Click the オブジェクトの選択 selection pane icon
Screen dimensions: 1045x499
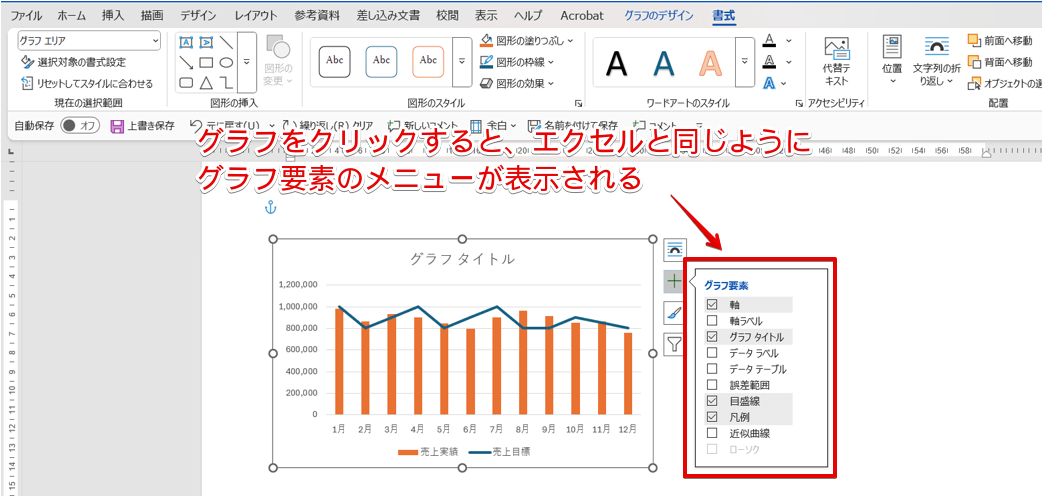pos(974,83)
